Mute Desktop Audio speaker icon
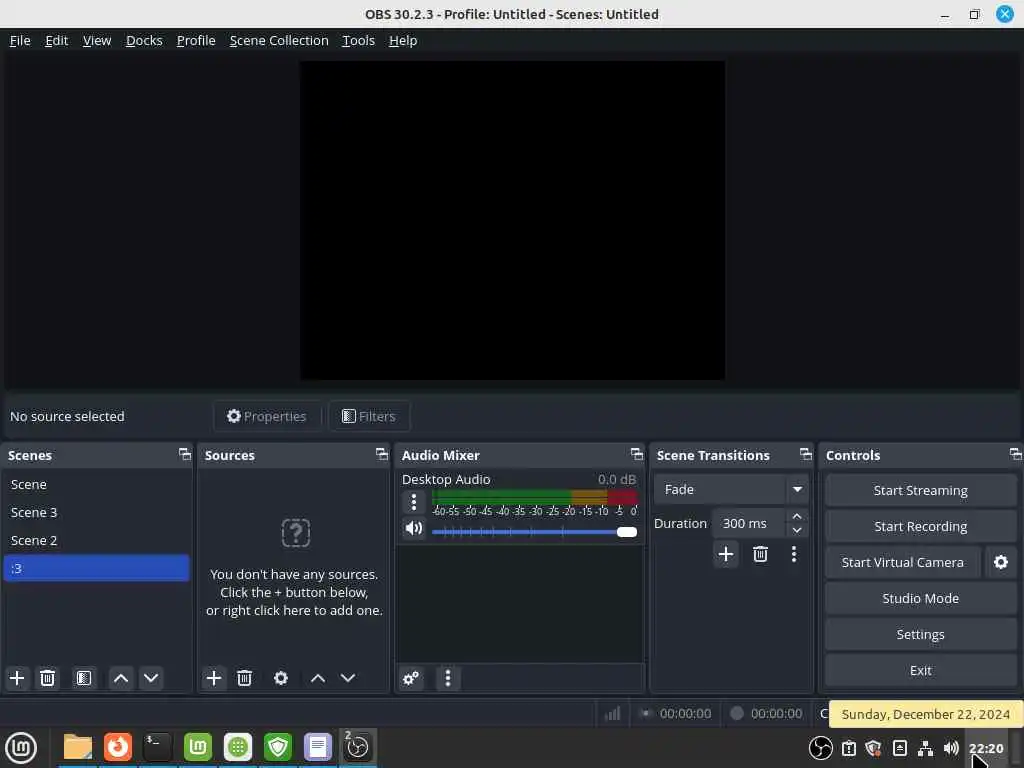The height and width of the screenshot is (768, 1024). click(413, 528)
